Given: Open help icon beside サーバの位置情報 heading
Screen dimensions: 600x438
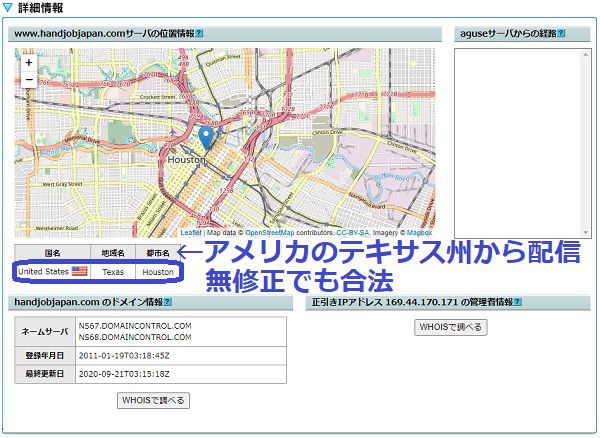Looking at the screenshot, I should 199,34.
